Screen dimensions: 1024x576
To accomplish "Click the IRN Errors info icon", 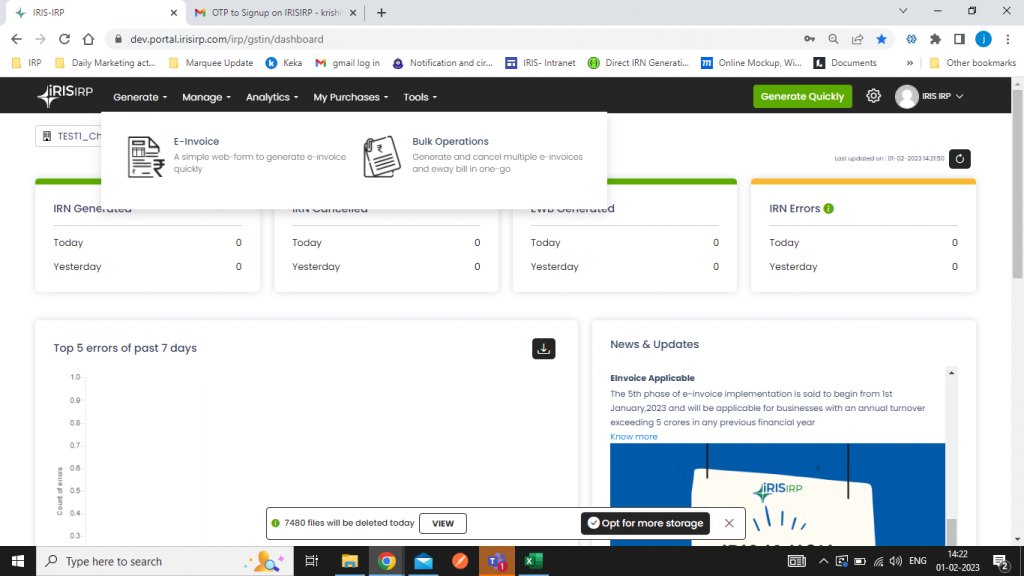I will [x=829, y=209].
